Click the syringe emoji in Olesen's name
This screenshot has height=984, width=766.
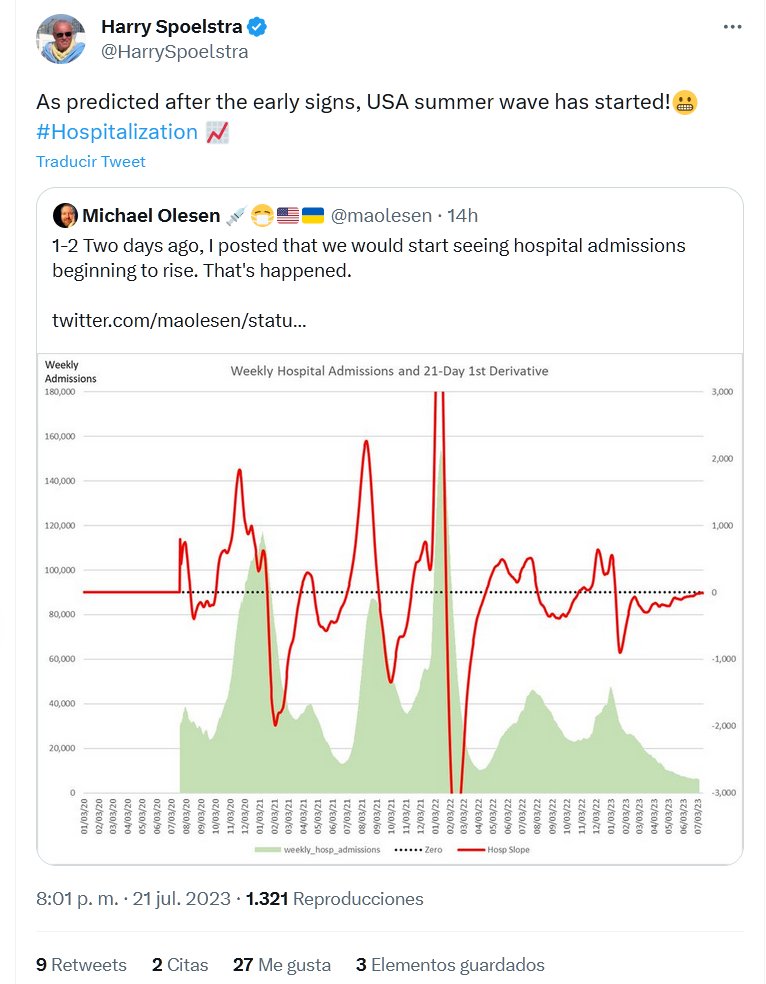[x=236, y=215]
